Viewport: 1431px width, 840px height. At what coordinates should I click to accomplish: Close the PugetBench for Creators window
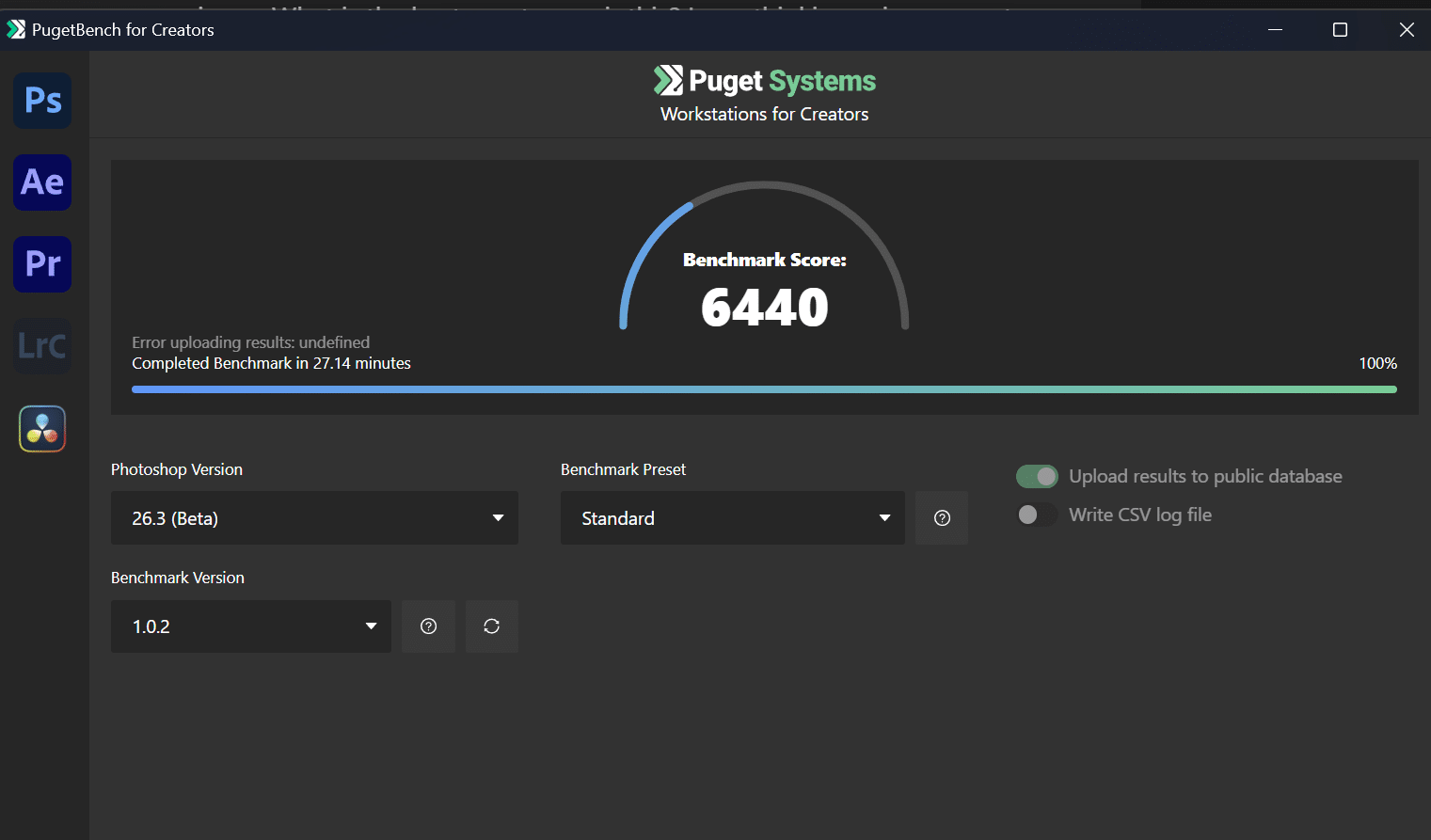1407,30
